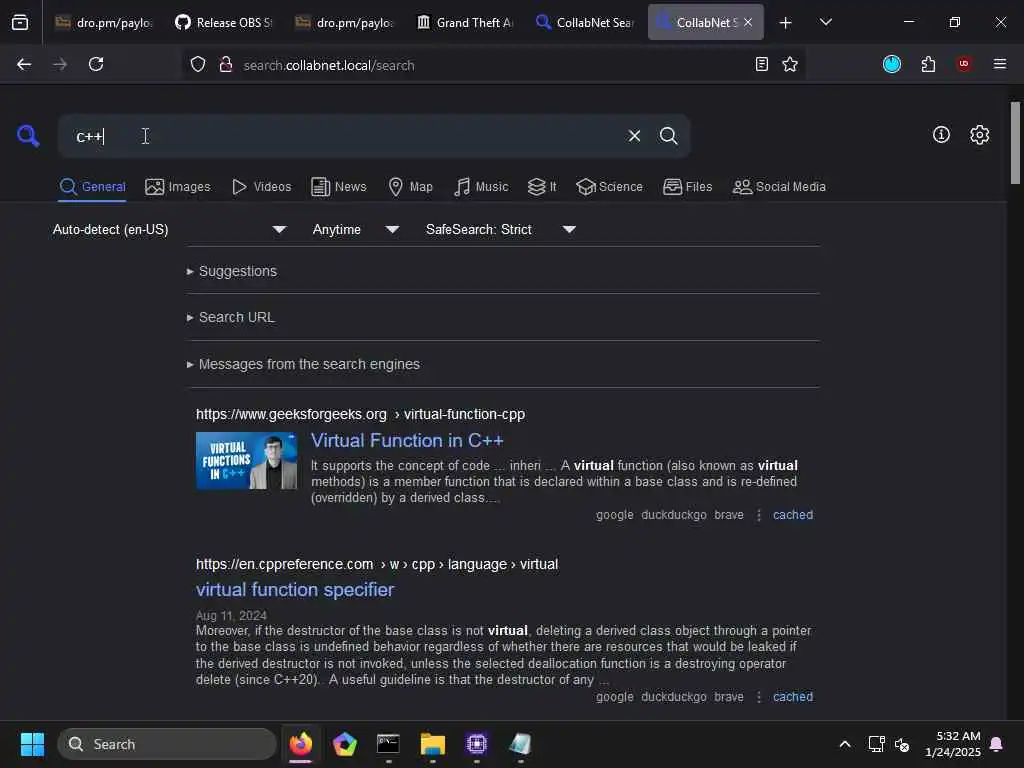Open search preferences gear icon
Image resolution: width=1024 pixels, height=768 pixels.
click(979, 135)
